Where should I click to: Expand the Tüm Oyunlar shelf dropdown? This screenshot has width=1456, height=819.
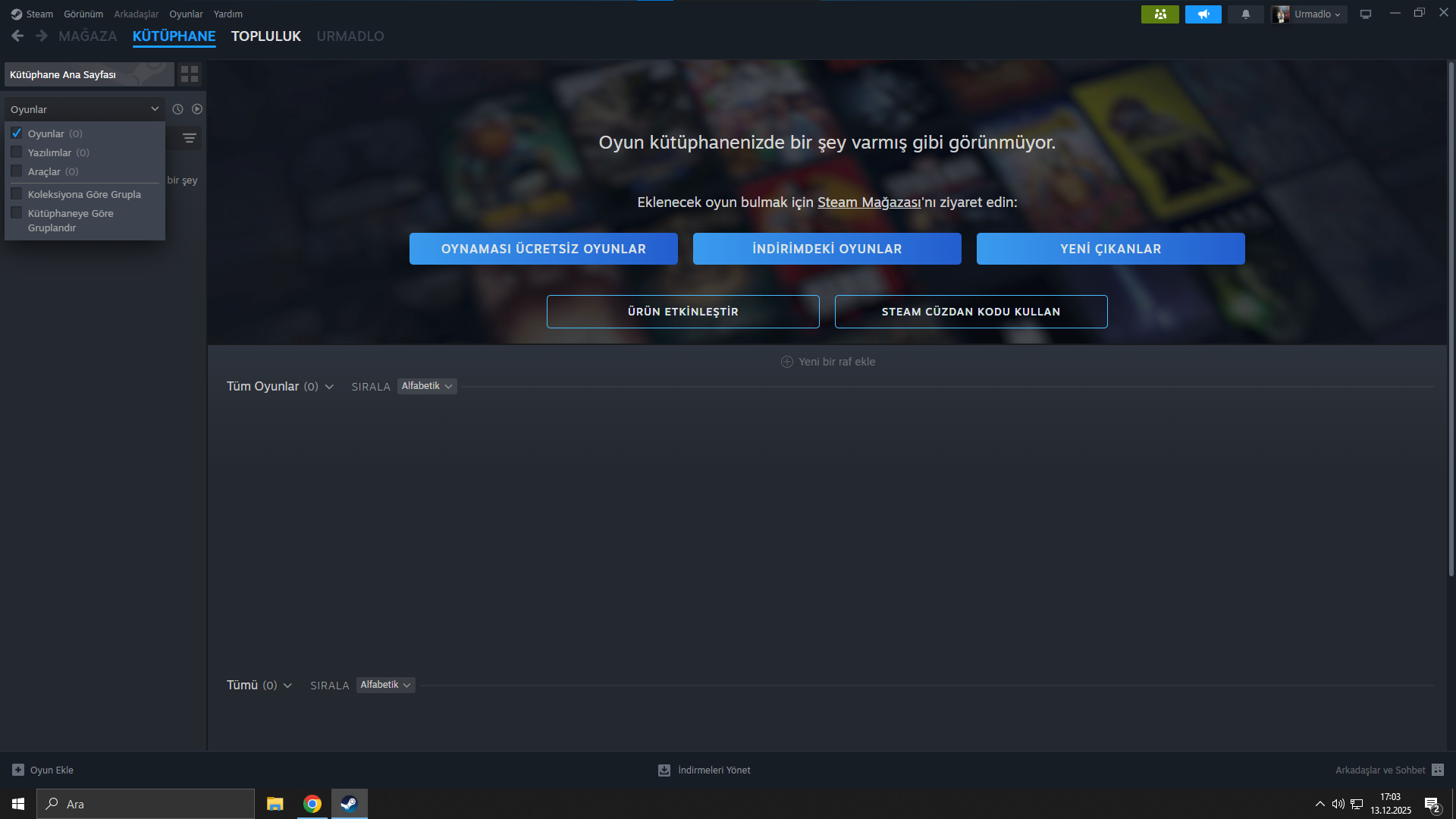point(329,387)
